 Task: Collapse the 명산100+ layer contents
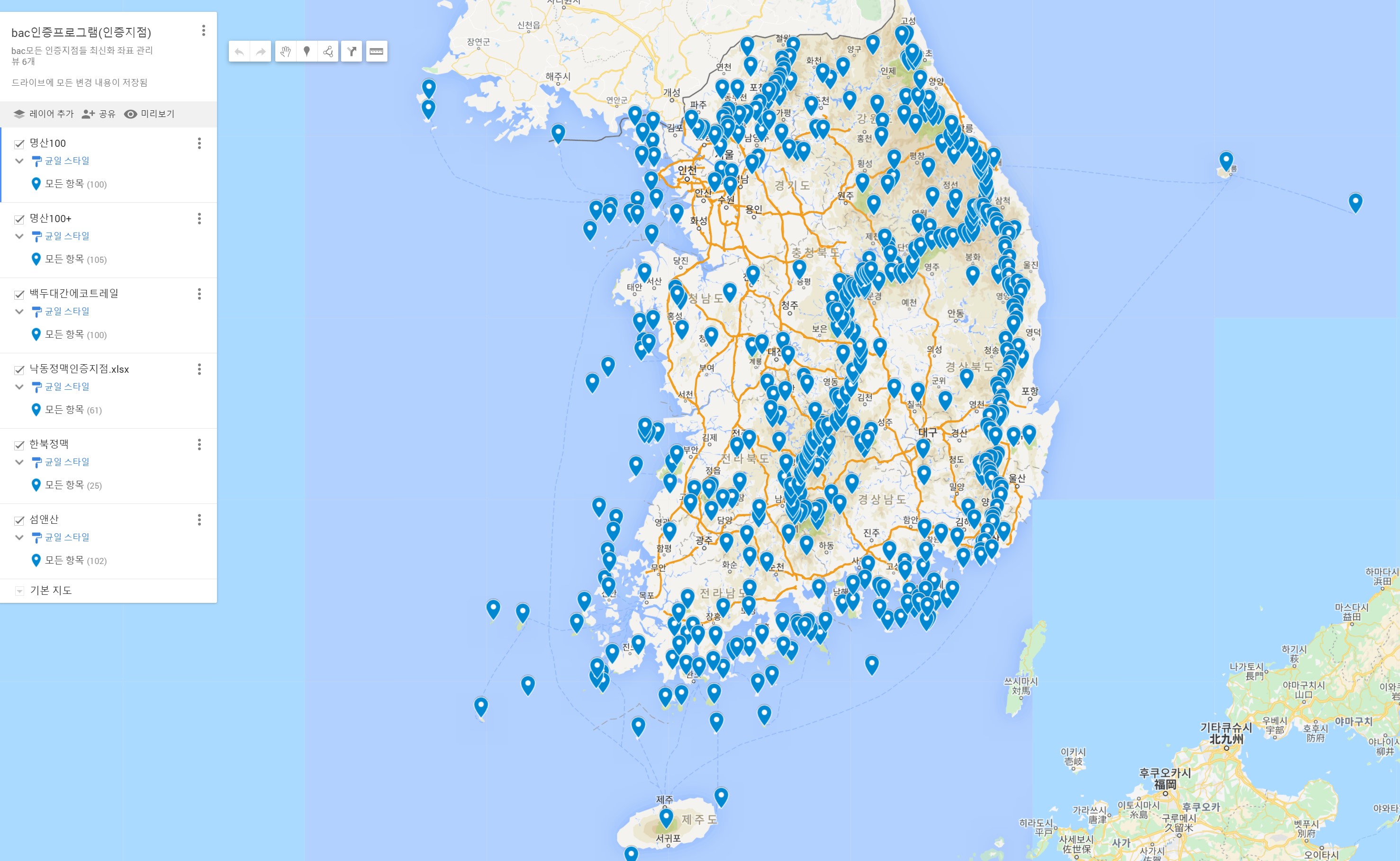(x=19, y=236)
